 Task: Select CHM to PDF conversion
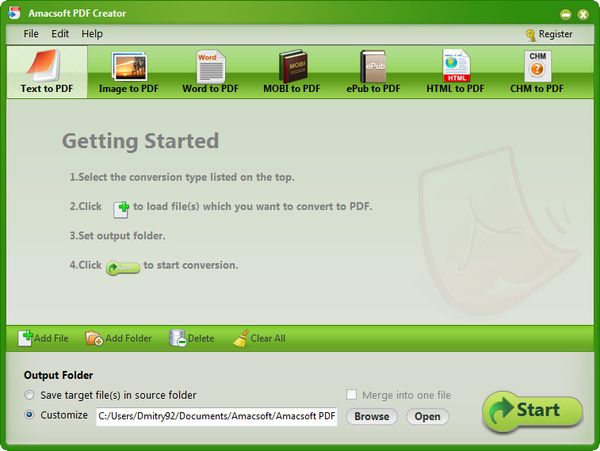(537, 72)
